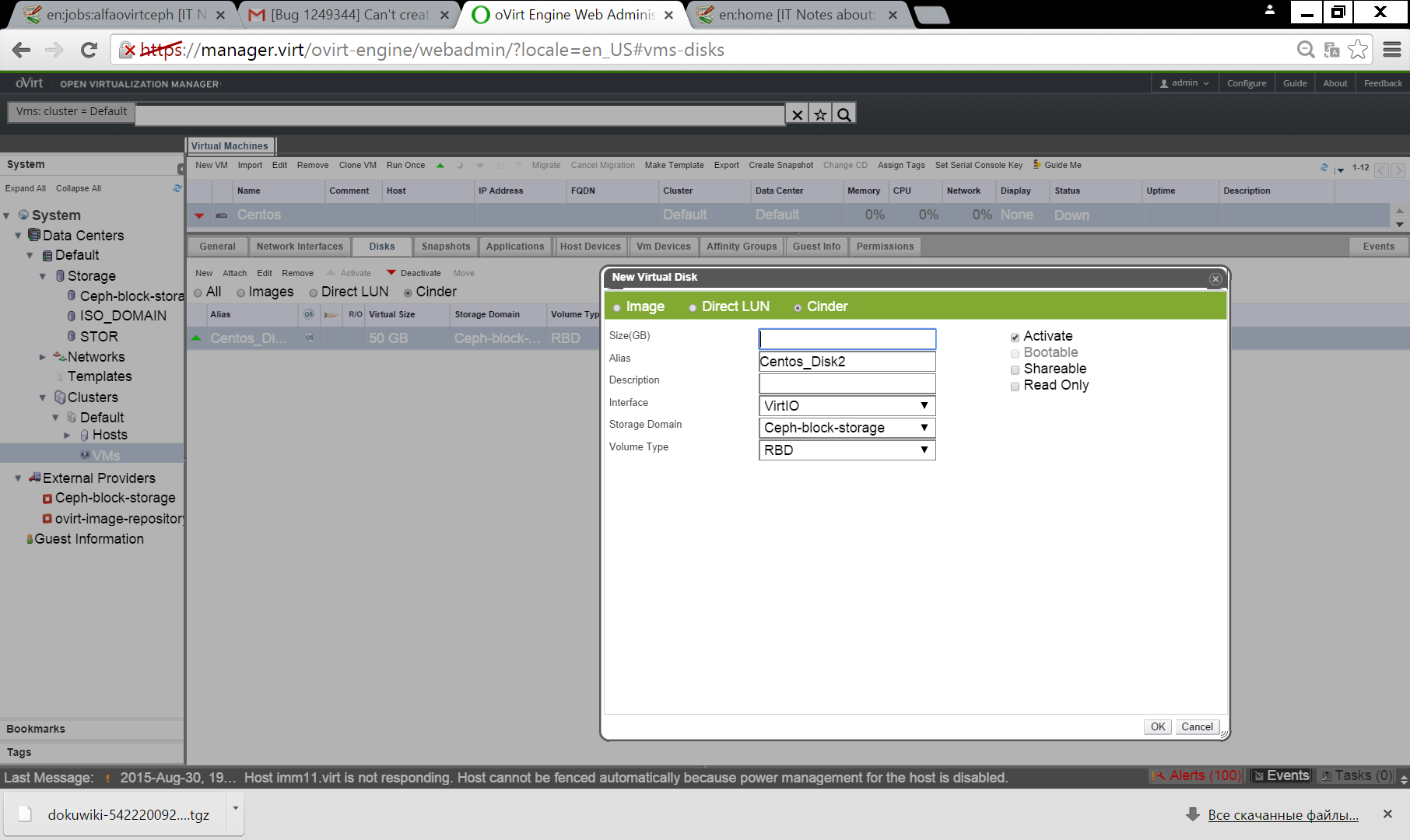1410x840 pixels.
Task: Click Configure in header
Action: [1247, 83]
